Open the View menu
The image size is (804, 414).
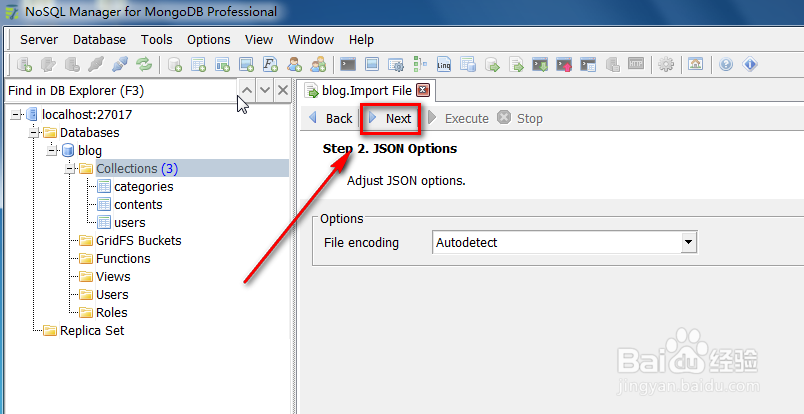(x=259, y=40)
